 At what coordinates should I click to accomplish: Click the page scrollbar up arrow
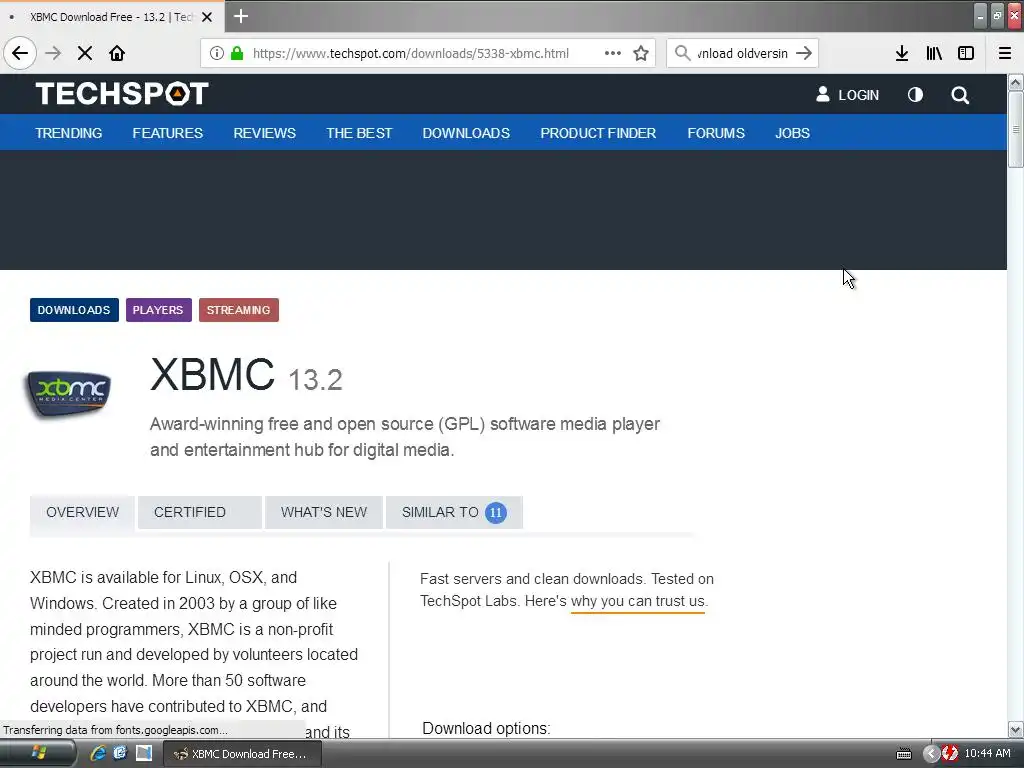coord(1015,82)
